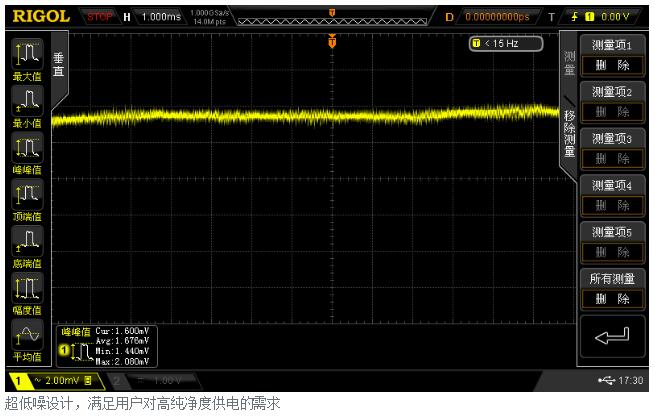
Task: Click the orange trigger position marker on the grid
Action: click(332, 43)
